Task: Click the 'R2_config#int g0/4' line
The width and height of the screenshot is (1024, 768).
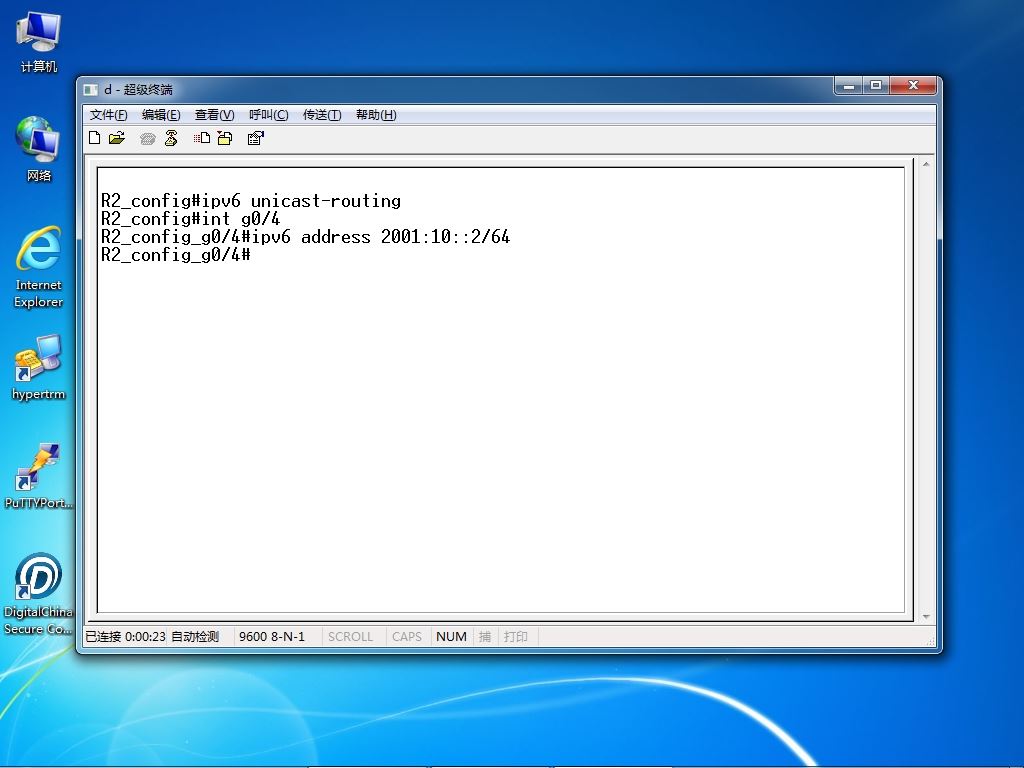Action: [x=190, y=219]
